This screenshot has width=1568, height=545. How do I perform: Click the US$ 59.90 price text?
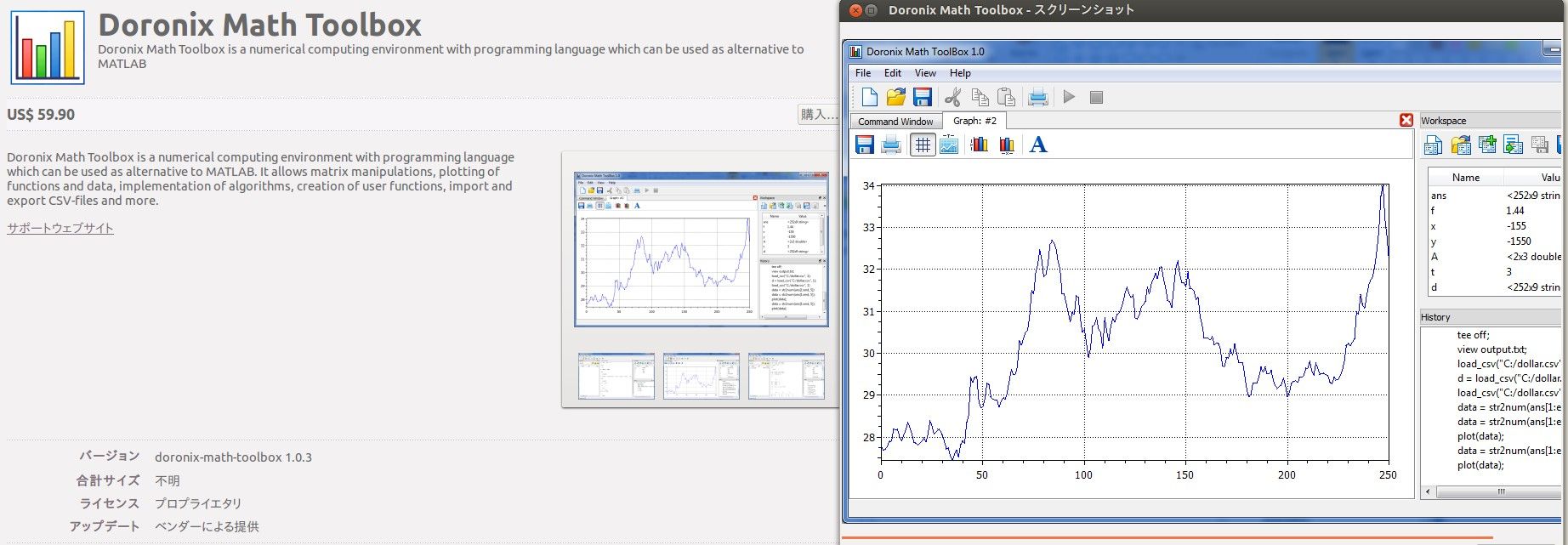coord(41,114)
